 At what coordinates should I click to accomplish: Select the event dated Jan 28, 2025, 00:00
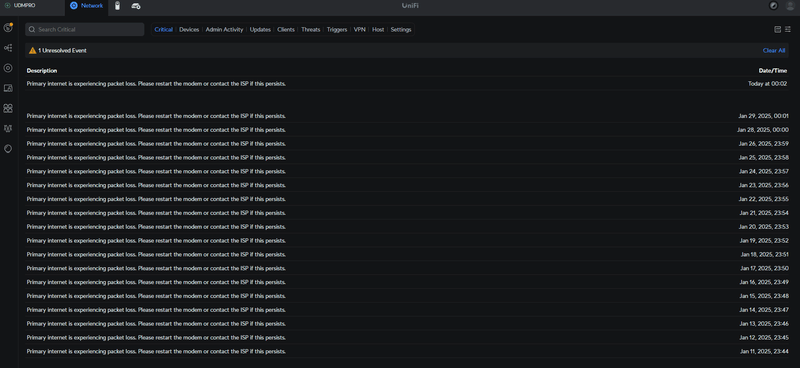point(407,130)
